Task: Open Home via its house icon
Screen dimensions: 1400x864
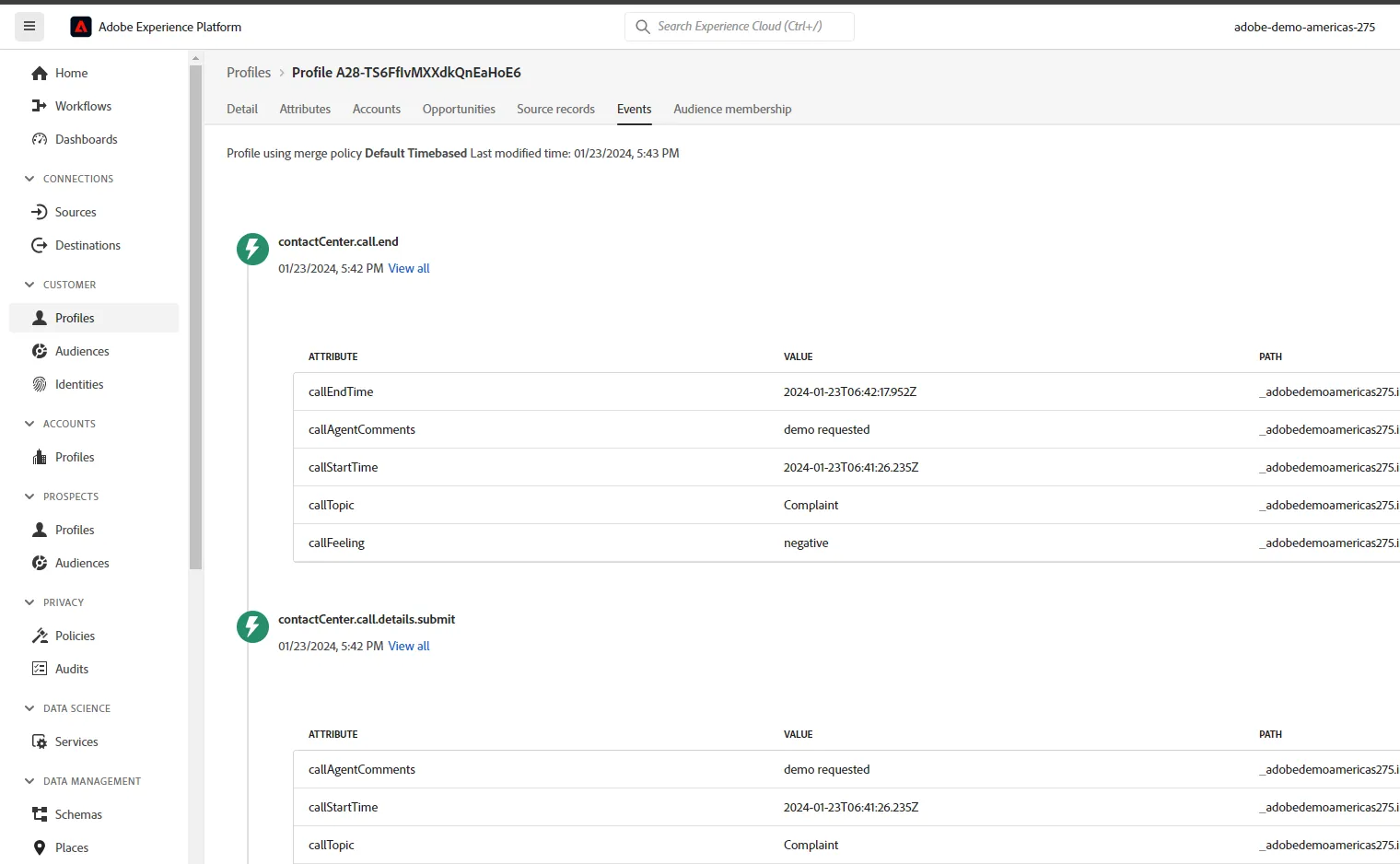Action: [40, 73]
